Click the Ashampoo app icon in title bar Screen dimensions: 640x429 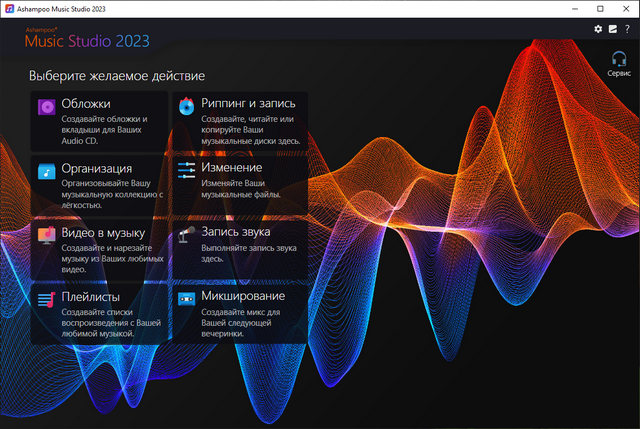(x=9, y=8)
